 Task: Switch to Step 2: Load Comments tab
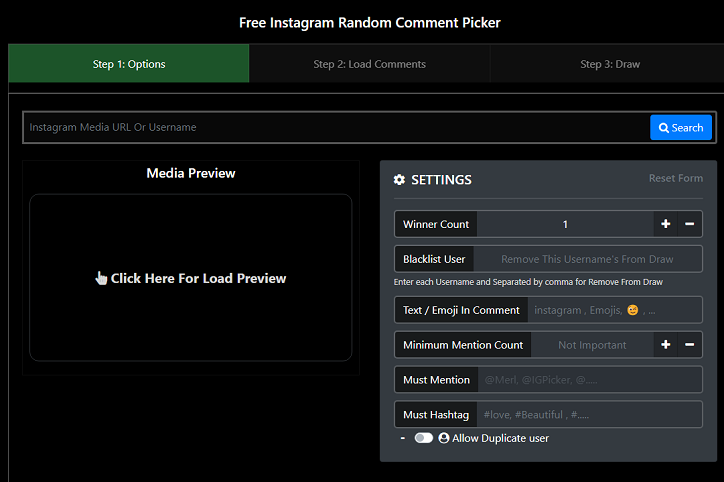(369, 64)
